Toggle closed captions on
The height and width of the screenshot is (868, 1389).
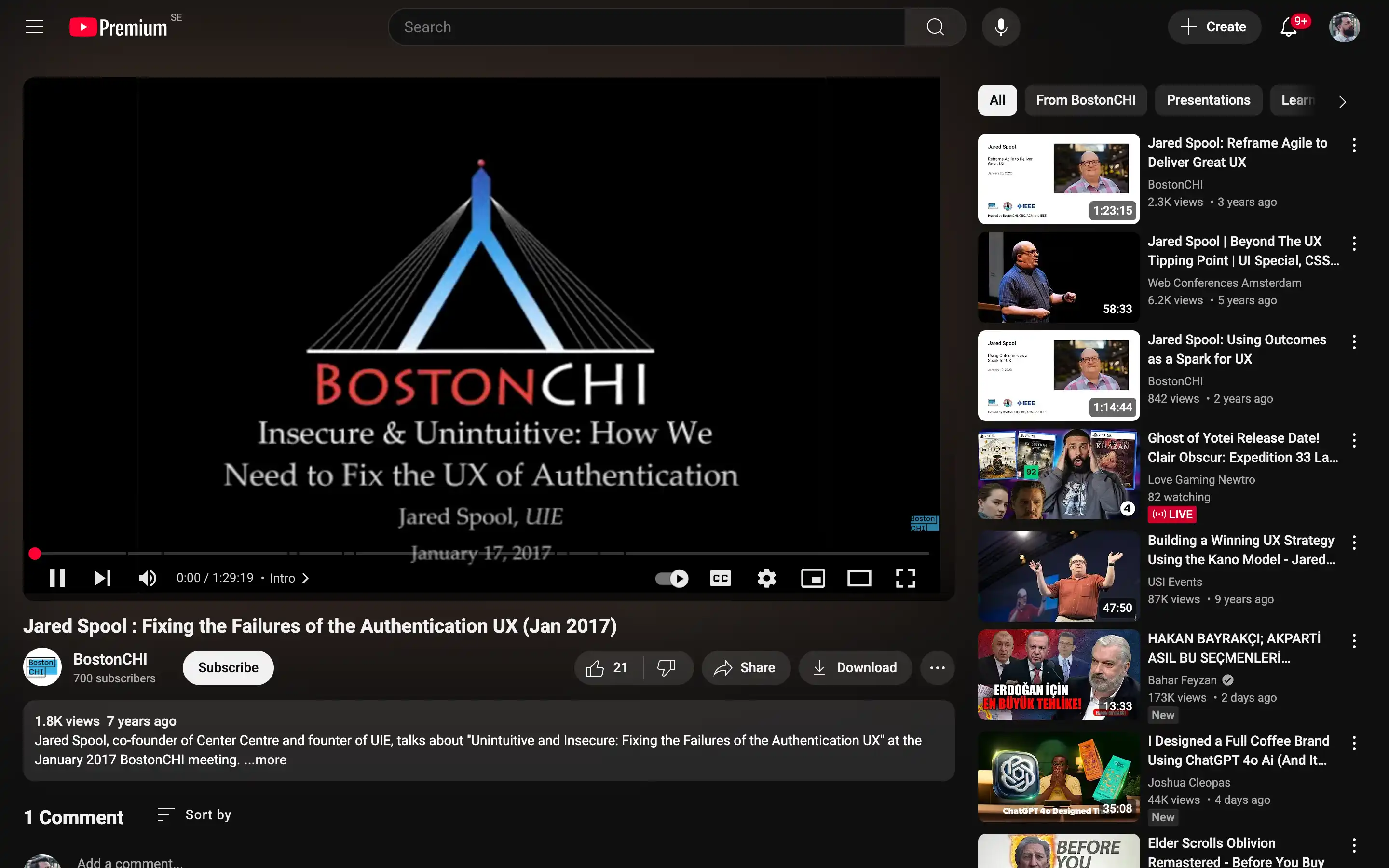point(721,578)
